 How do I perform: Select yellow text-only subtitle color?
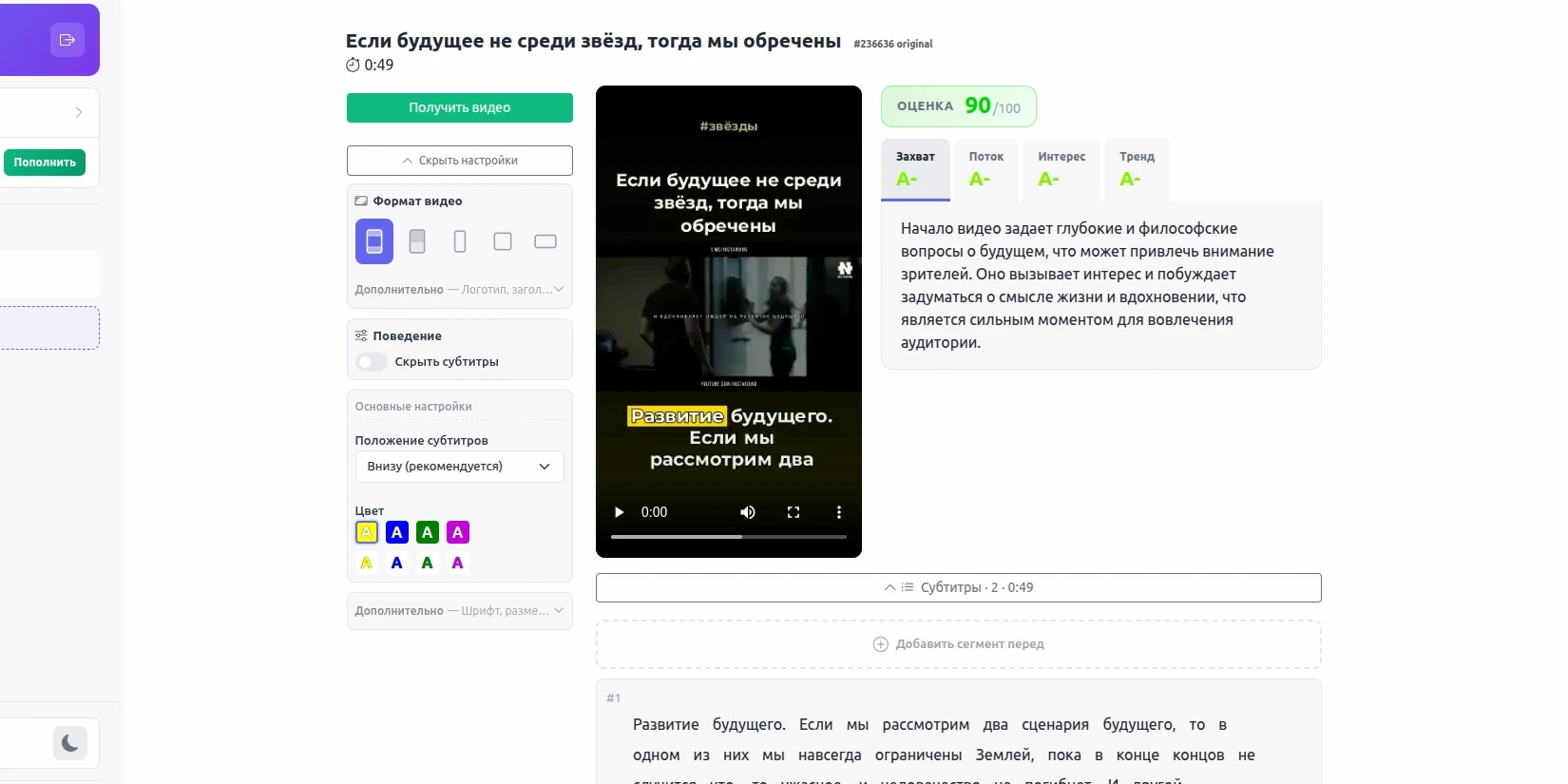click(x=367, y=563)
